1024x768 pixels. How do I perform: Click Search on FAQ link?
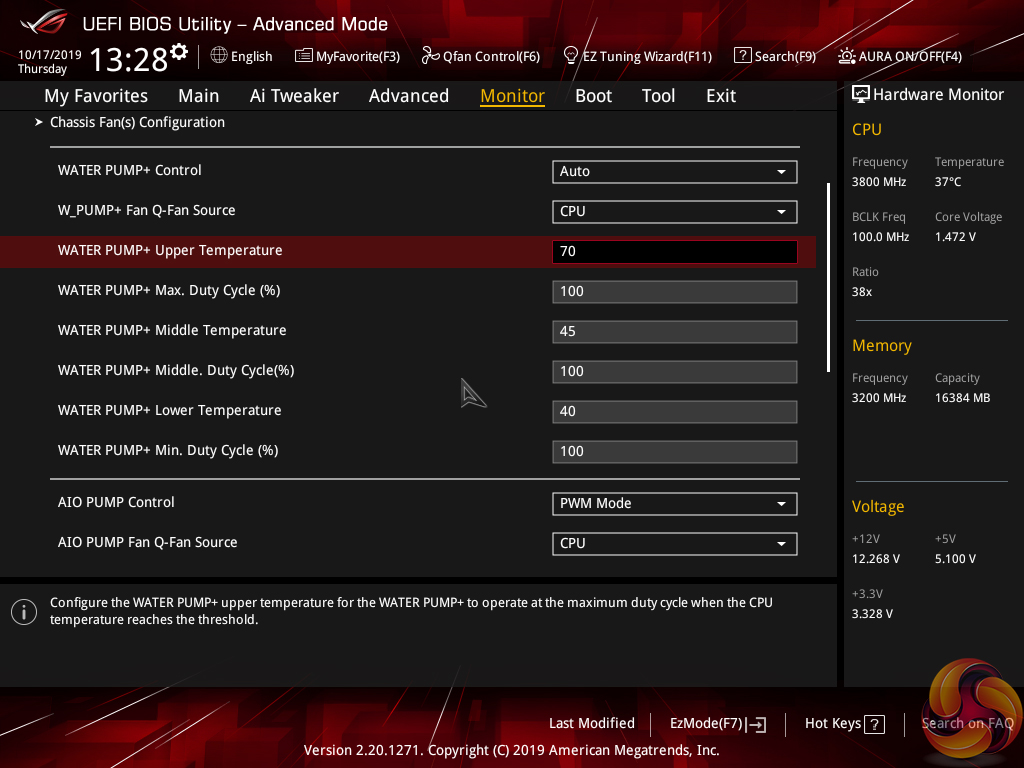tap(967, 723)
